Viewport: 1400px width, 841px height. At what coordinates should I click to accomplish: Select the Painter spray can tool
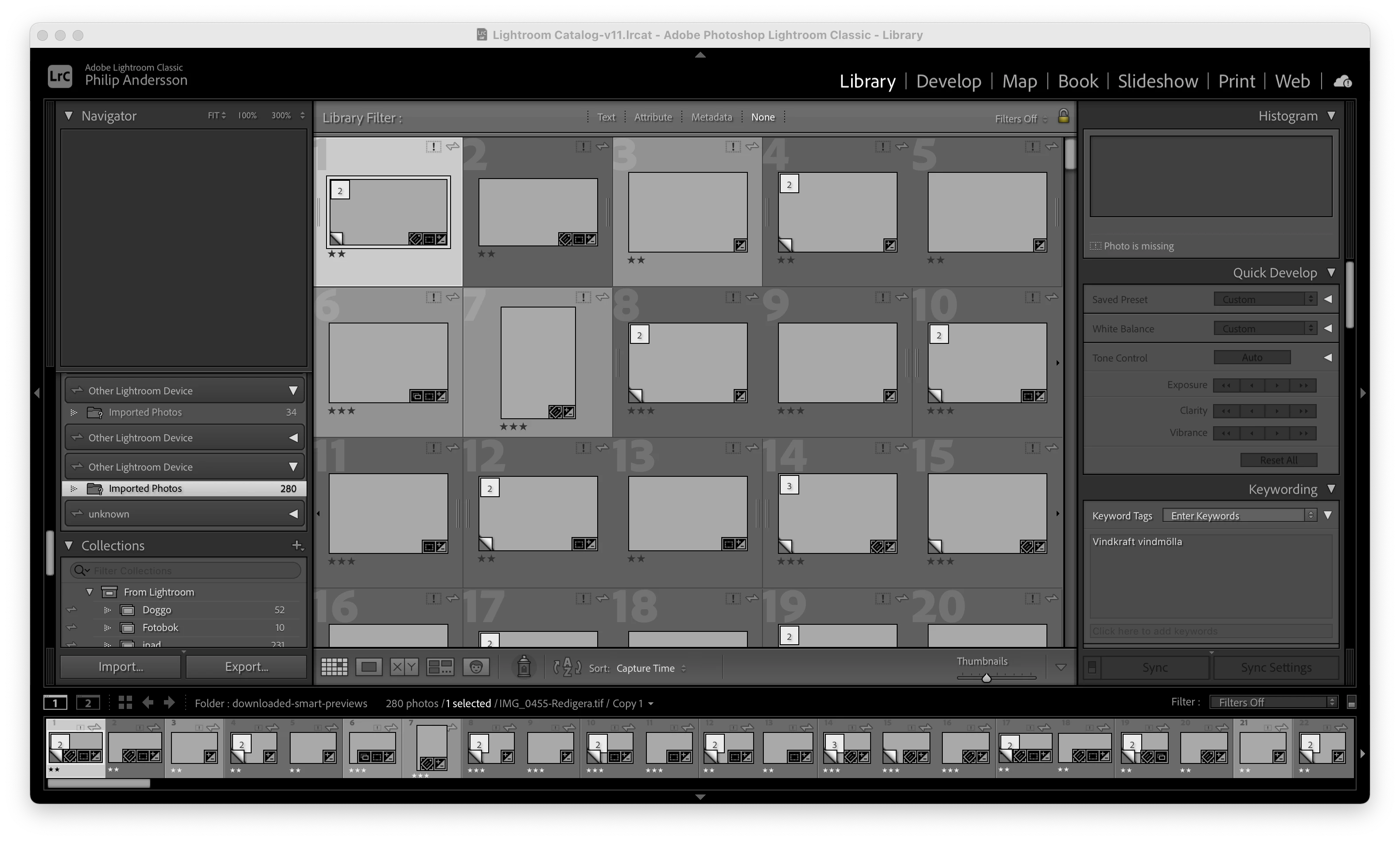(524, 666)
